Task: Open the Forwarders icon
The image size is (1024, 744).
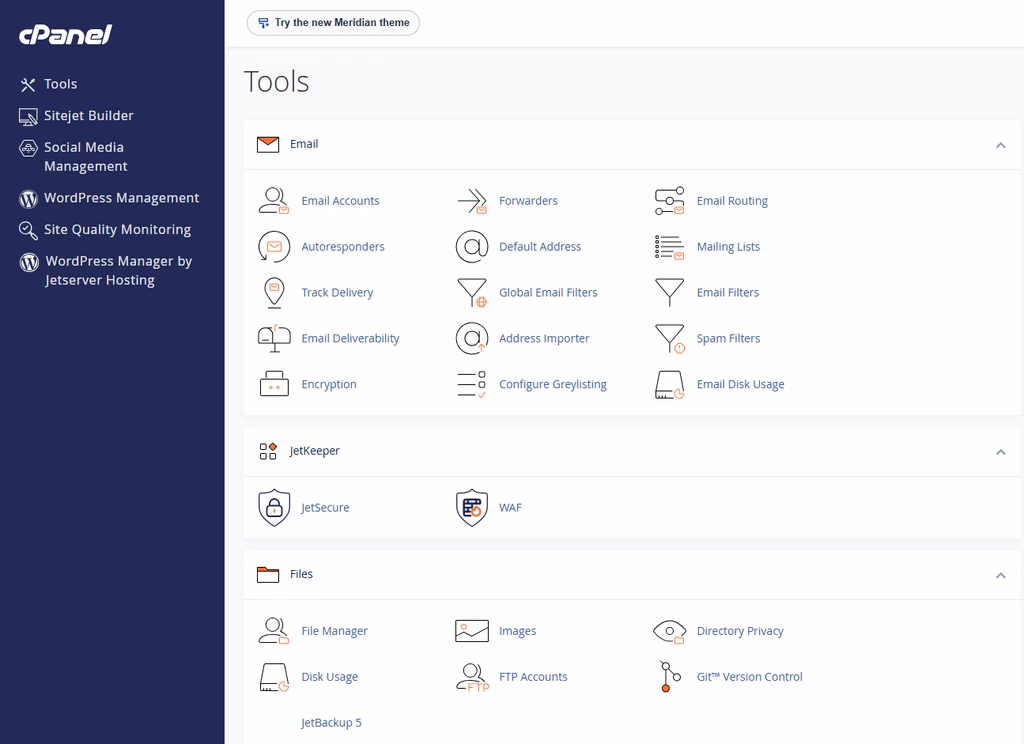Action: click(x=472, y=201)
